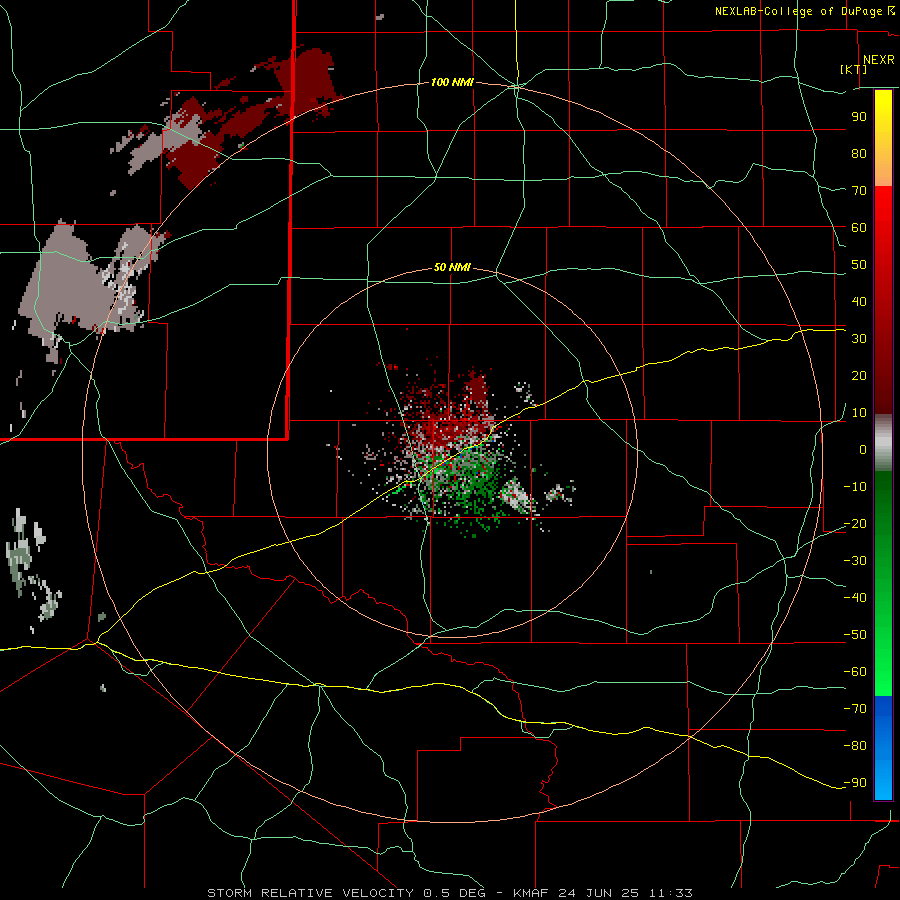Click the -10 value on velocity scale
900x900 pixels.
(855, 487)
